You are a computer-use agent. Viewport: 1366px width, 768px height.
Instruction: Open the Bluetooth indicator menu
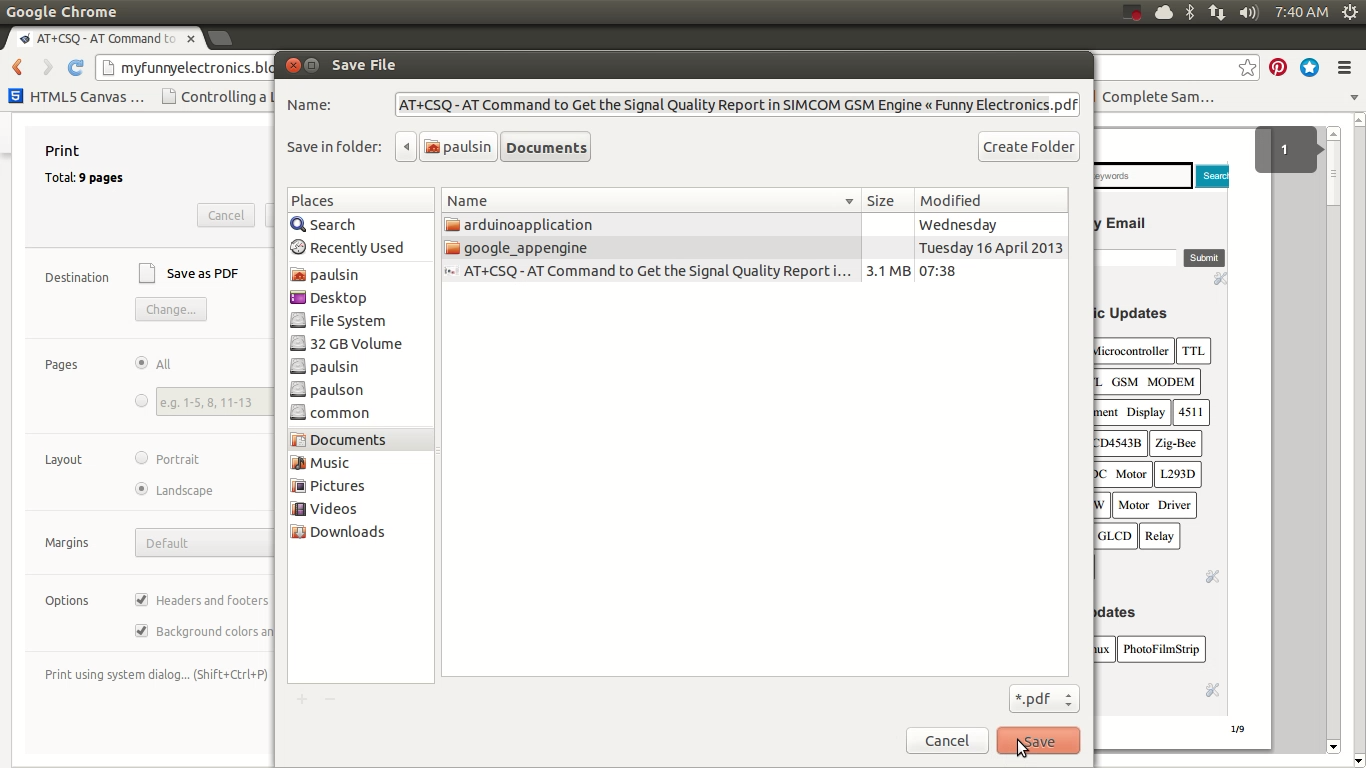(1190, 12)
